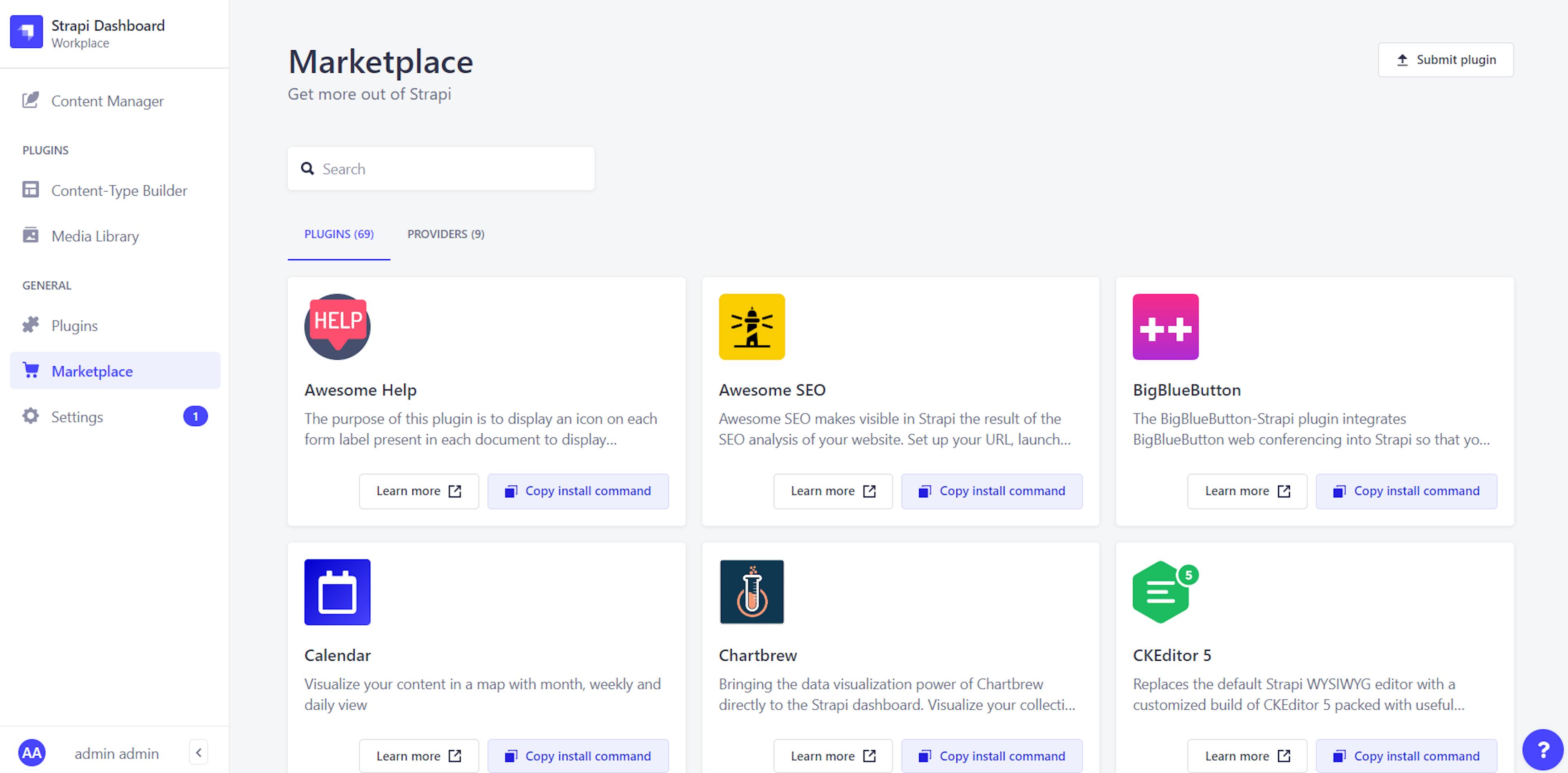Copy install command for Awesome Help
The width and height of the screenshot is (1568, 773).
tap(578, 491)
